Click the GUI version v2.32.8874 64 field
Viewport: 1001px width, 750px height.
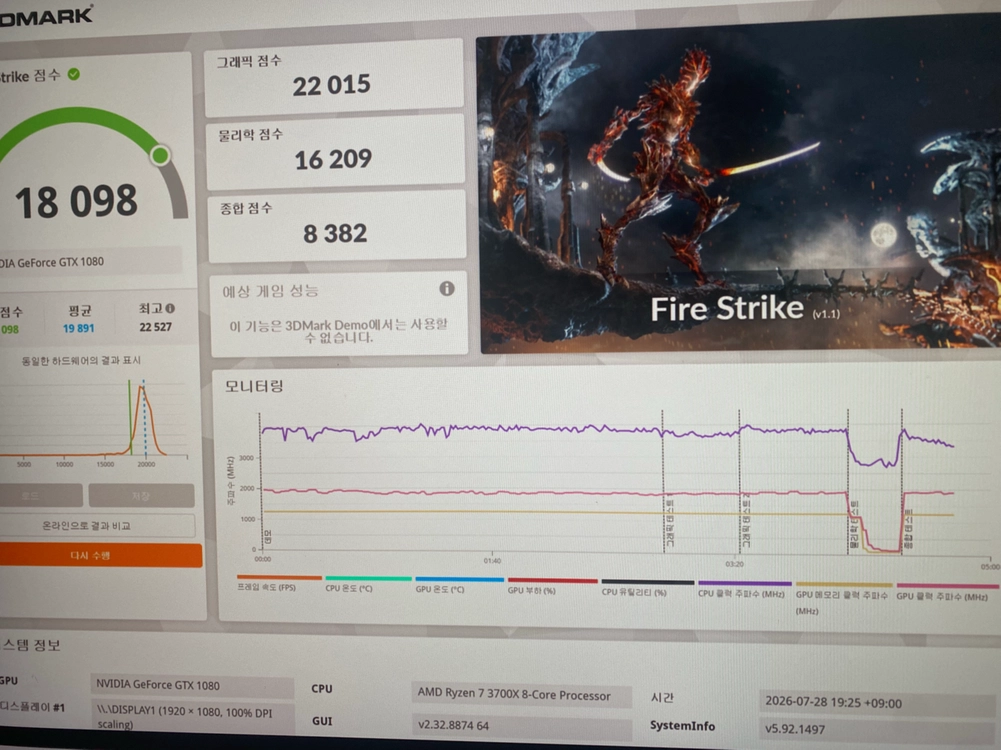[x=521, y=725]
